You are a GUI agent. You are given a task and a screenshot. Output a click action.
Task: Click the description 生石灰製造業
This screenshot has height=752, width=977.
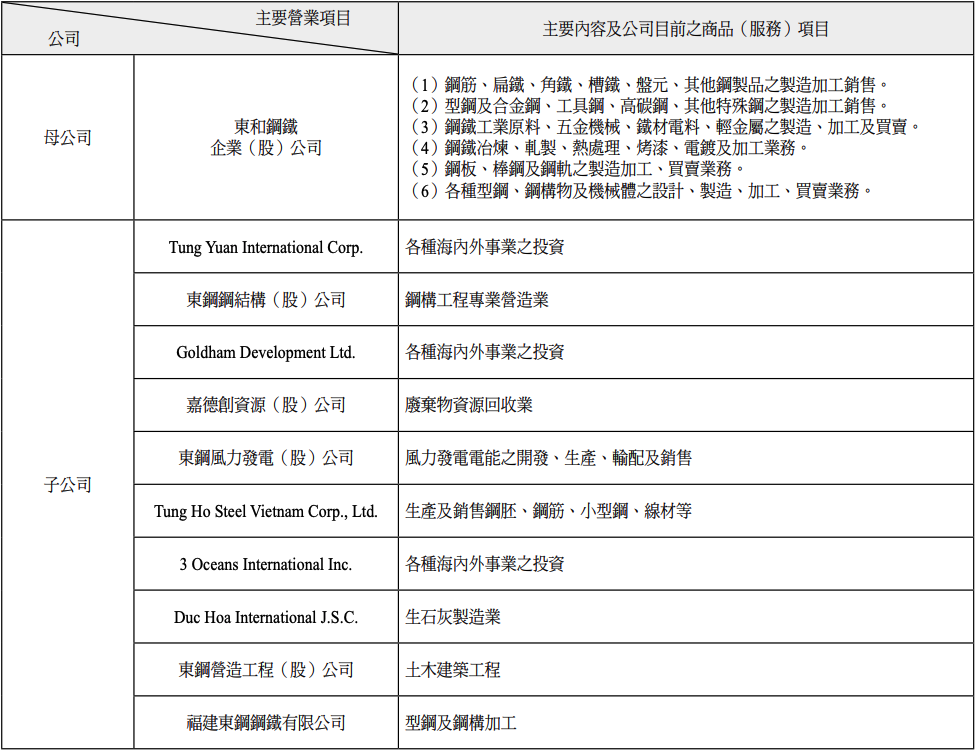(x=453, y=617)
